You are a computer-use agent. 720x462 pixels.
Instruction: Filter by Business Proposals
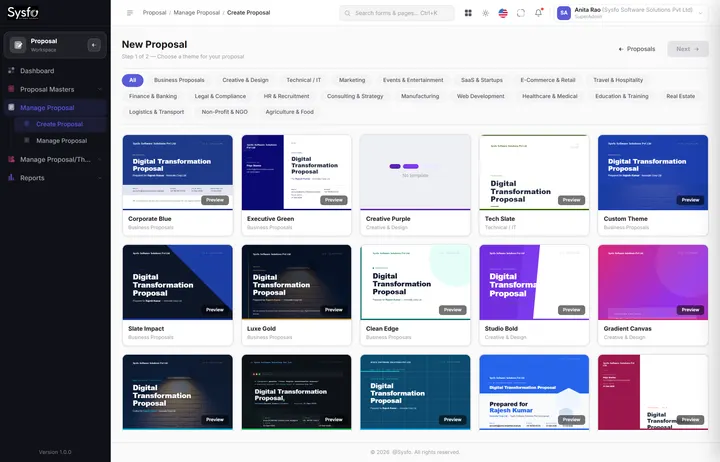(179, 80)
